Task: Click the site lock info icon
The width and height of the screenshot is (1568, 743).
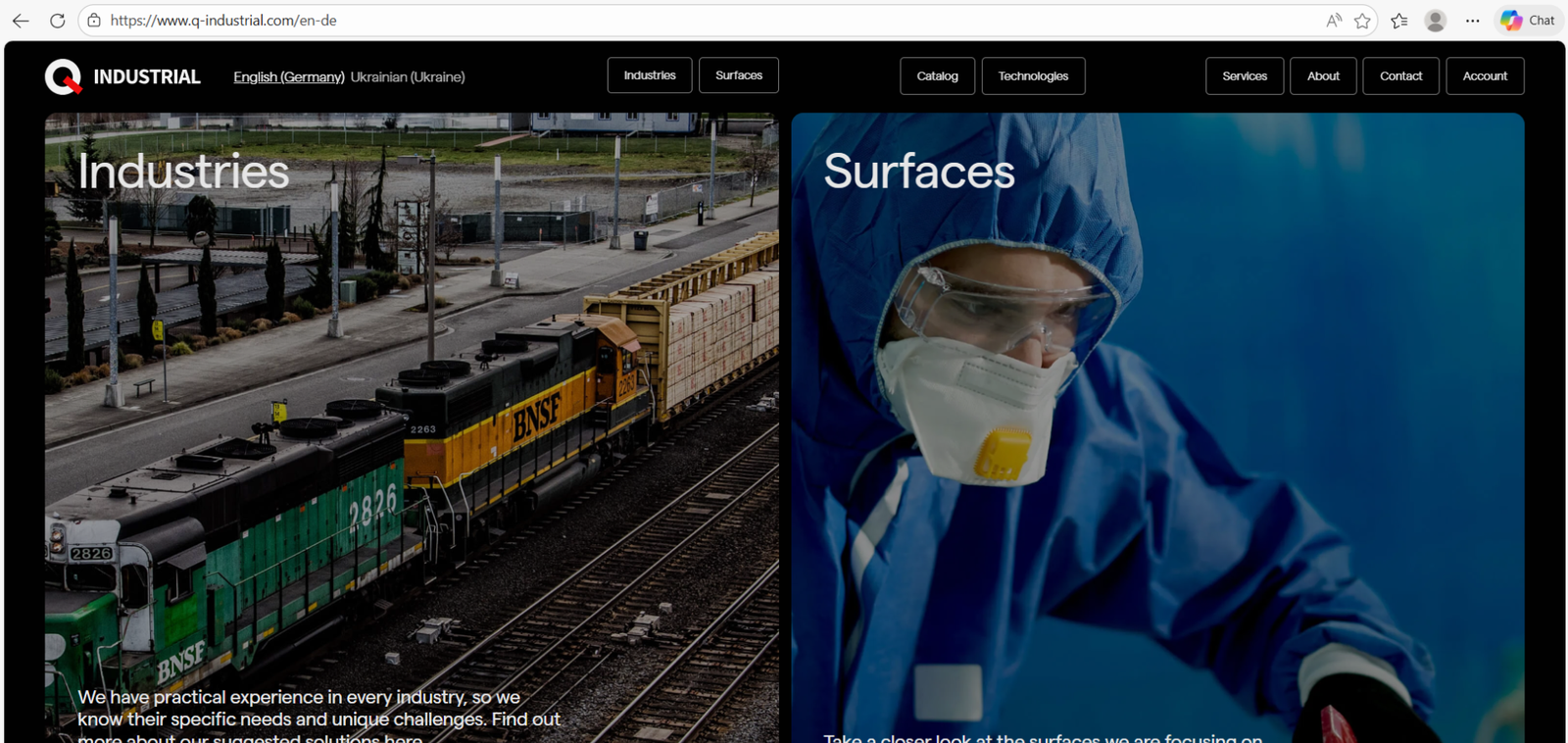Action: (x=94, y=21)
